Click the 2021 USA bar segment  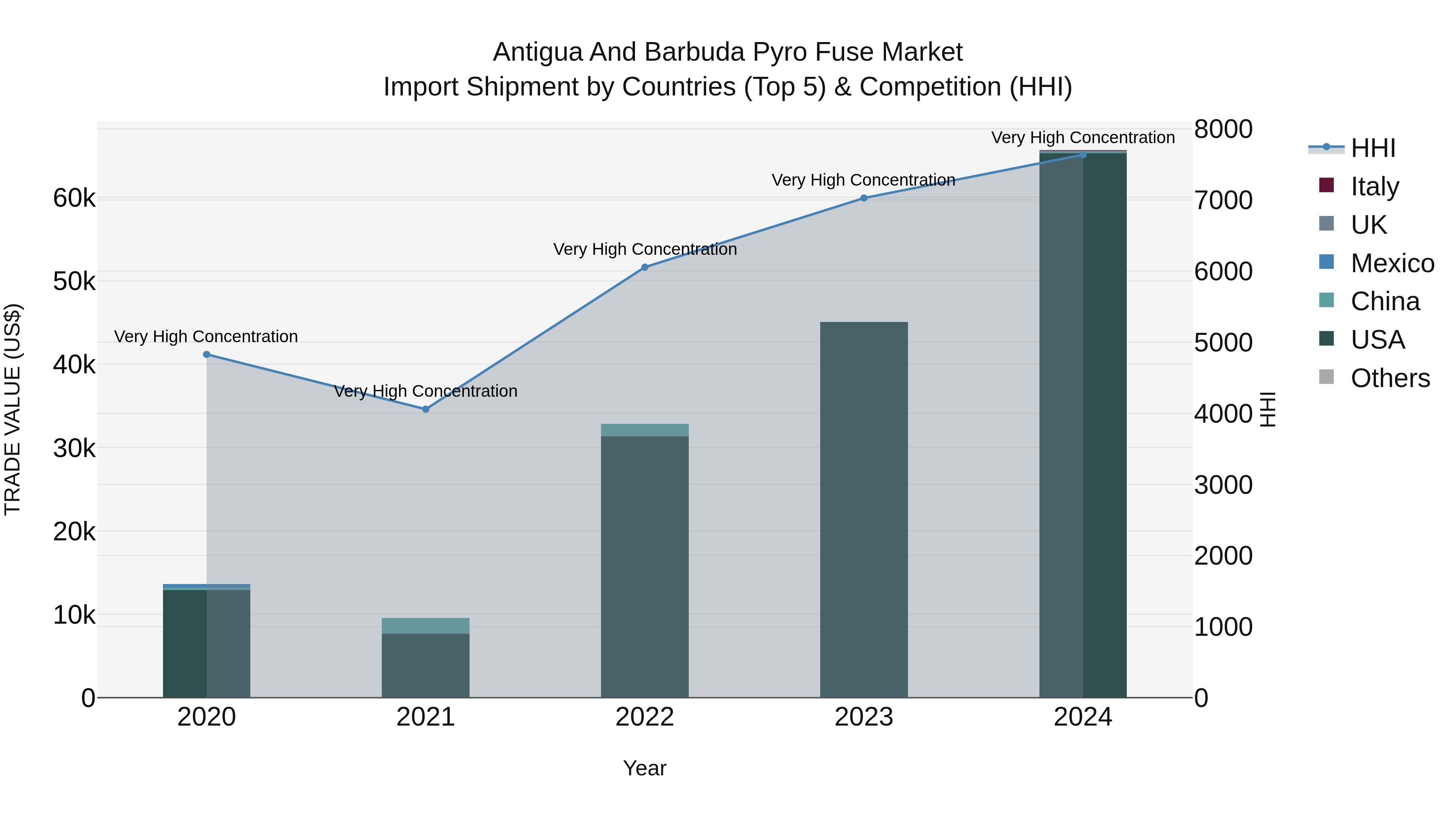pyautogui.click(x=425, y=665)
